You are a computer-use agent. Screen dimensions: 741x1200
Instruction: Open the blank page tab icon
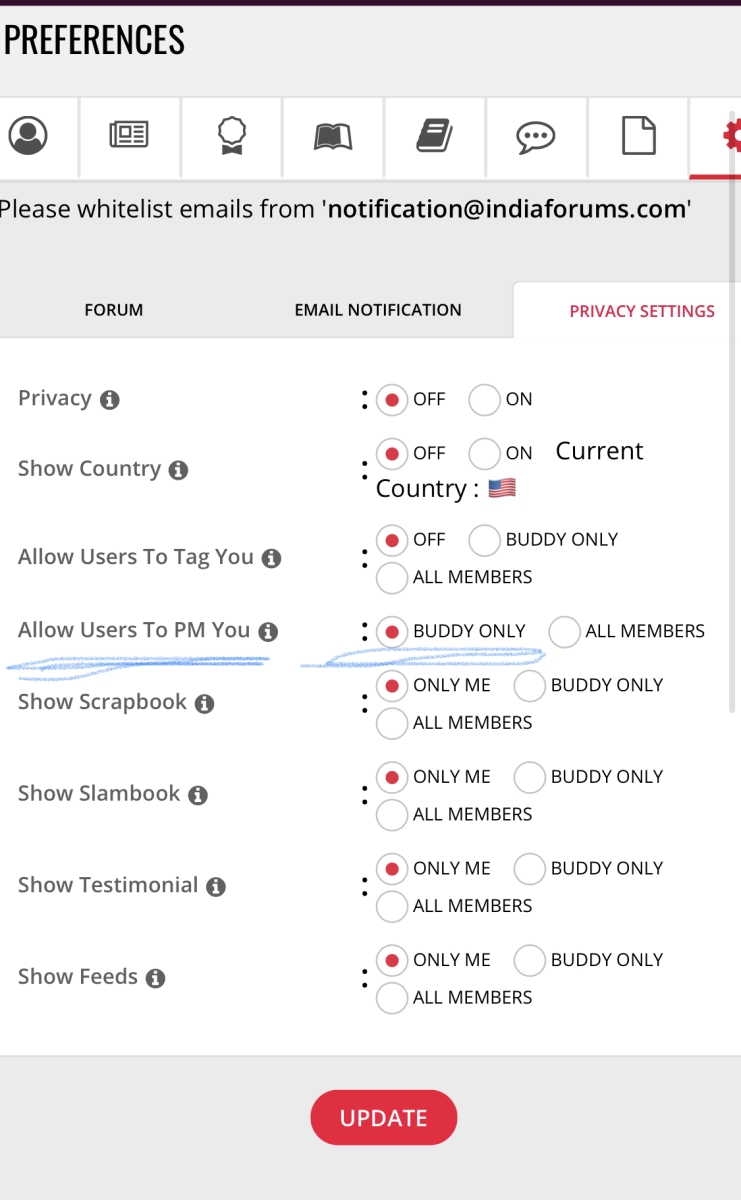click(x=639, y=135)
